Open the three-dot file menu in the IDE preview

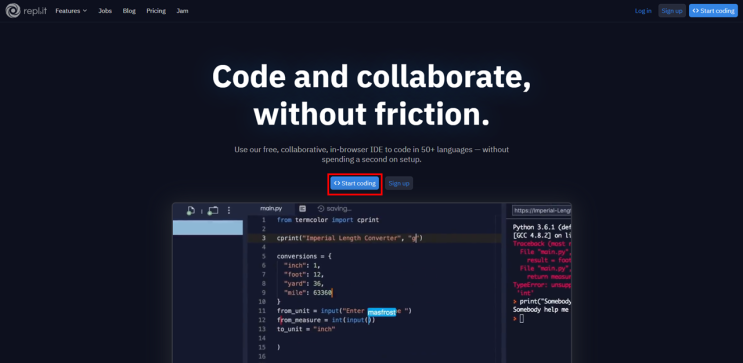point(229,210)
